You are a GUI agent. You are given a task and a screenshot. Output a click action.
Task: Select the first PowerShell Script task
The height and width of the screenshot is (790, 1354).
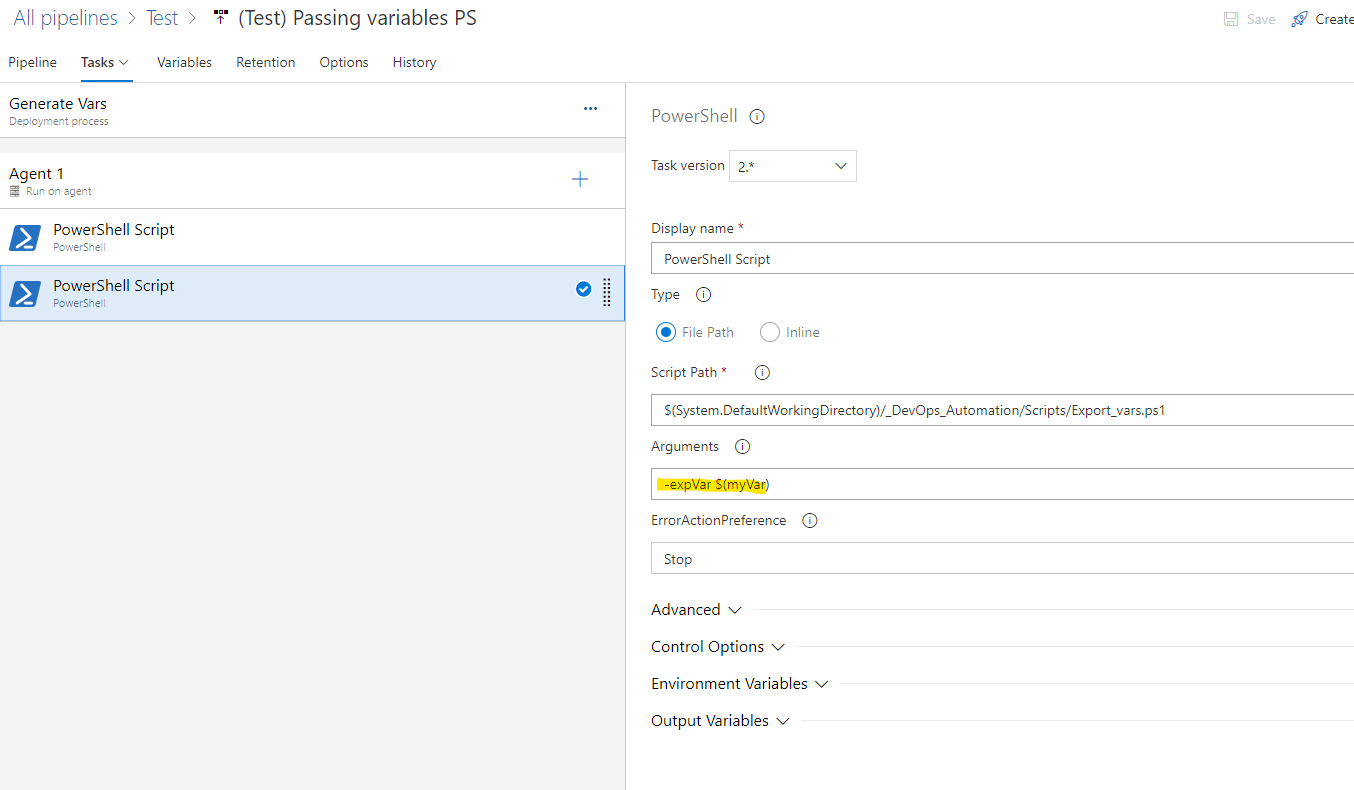pos(312,237)
